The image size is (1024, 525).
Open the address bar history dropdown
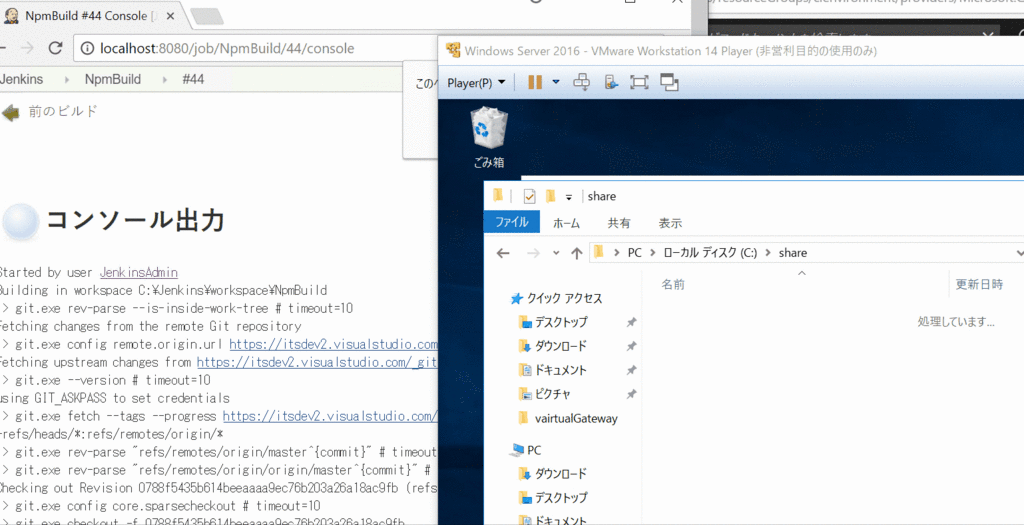tap(1019, 253)
